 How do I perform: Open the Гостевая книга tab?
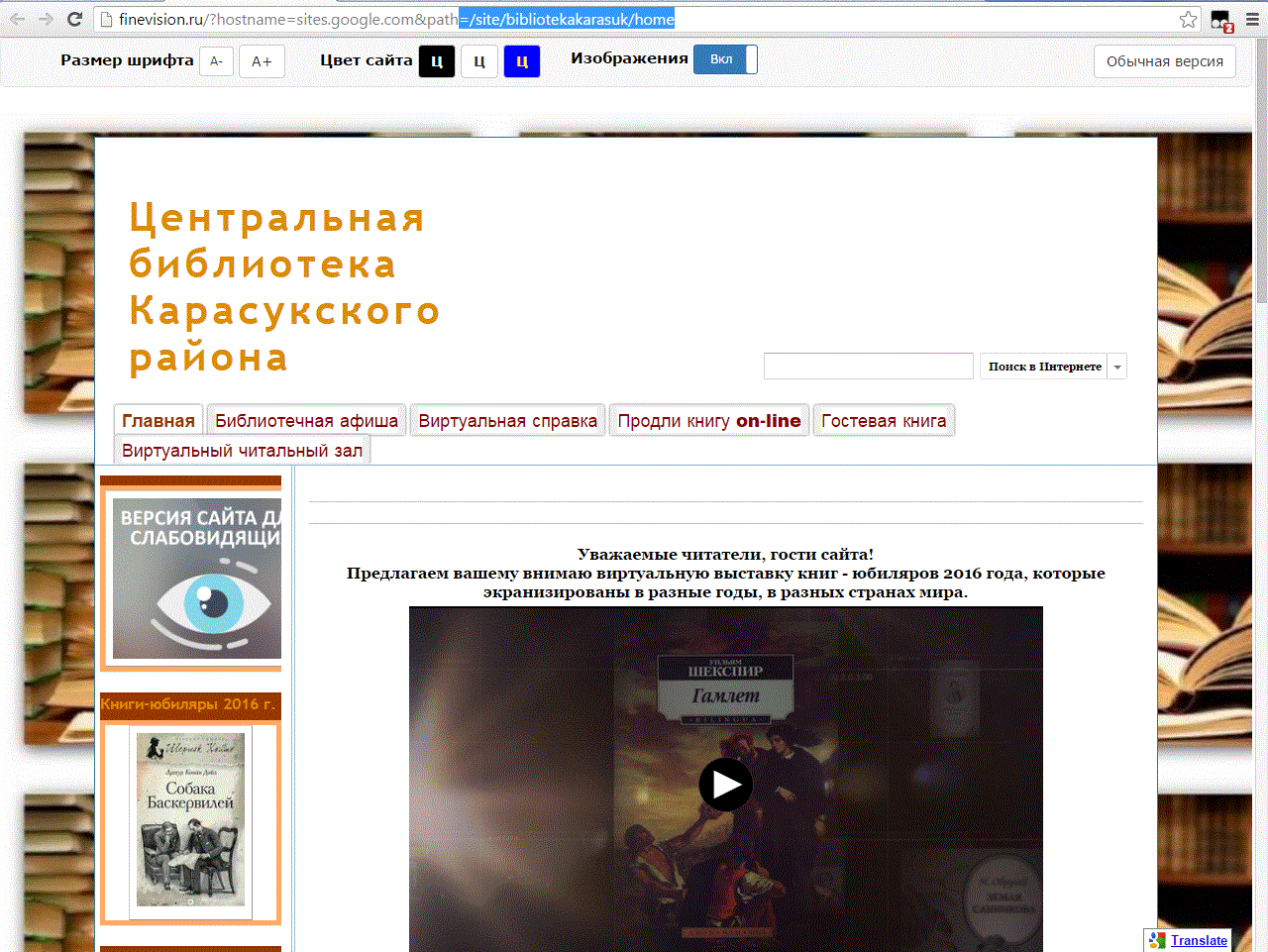[884, 421]
